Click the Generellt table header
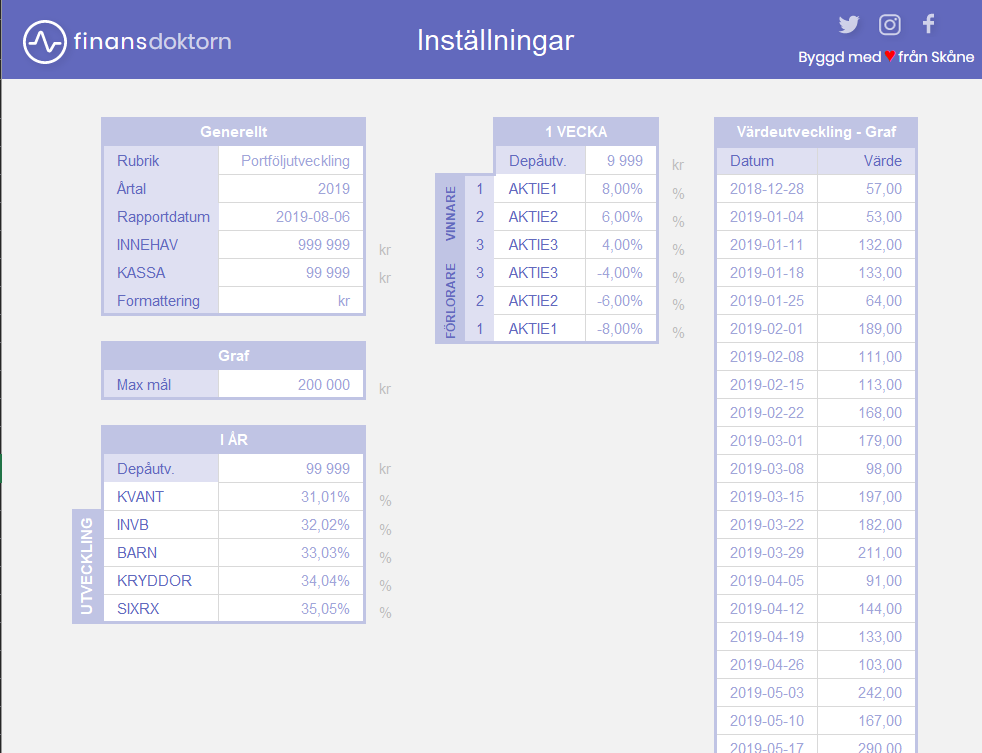Screen dimensions: 982x753 pyautogui.click(x=233, y=132)
